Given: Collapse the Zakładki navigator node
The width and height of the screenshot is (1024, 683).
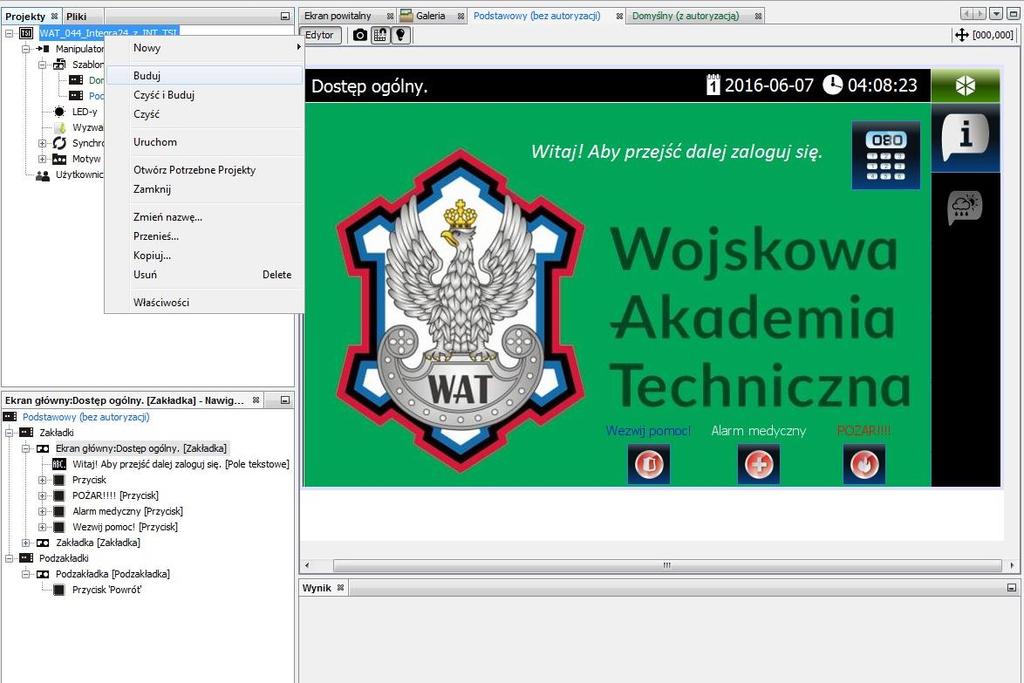Looking at the screenshot, I should [x=9, y=432].
